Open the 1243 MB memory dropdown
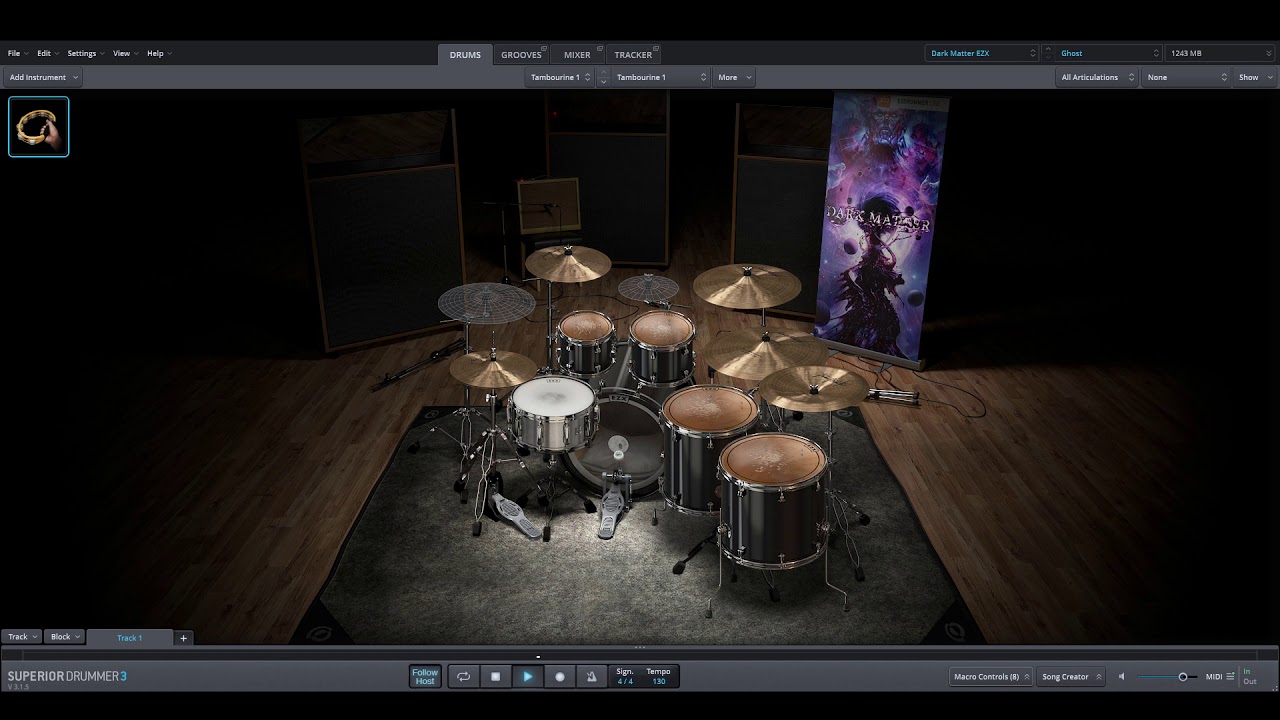This screenshot has height=720, width=1280. (1220, 53)
